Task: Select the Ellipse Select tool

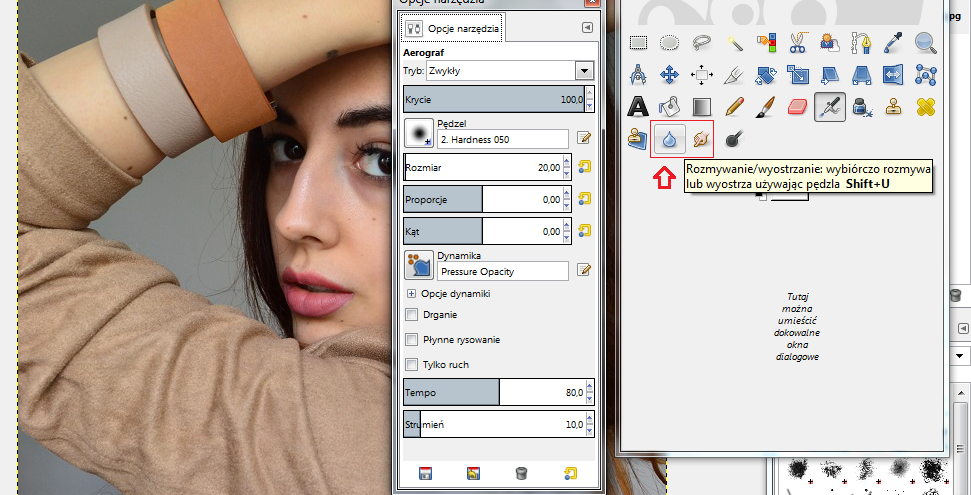Action: pyautogui.click(x=669, y=43)
